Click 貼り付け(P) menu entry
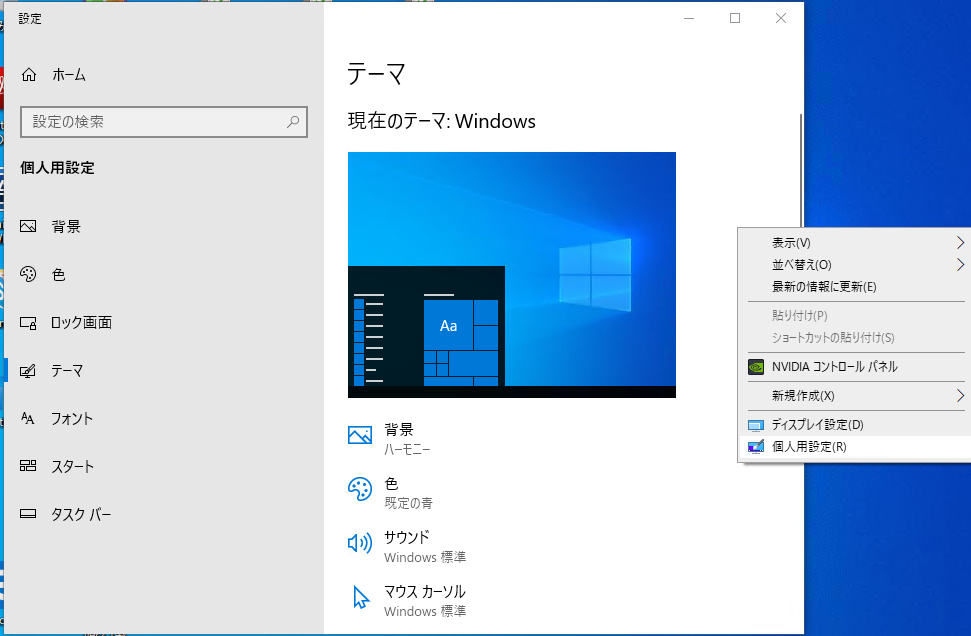 [855, 315]
